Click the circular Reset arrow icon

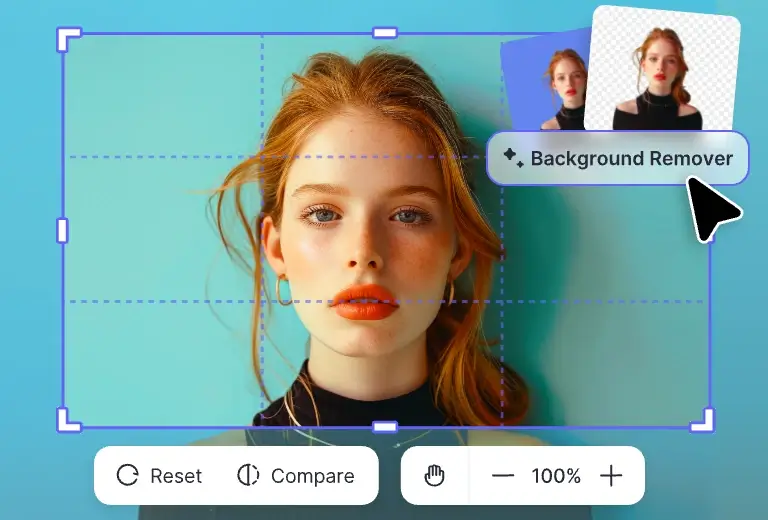pos(127,475)
